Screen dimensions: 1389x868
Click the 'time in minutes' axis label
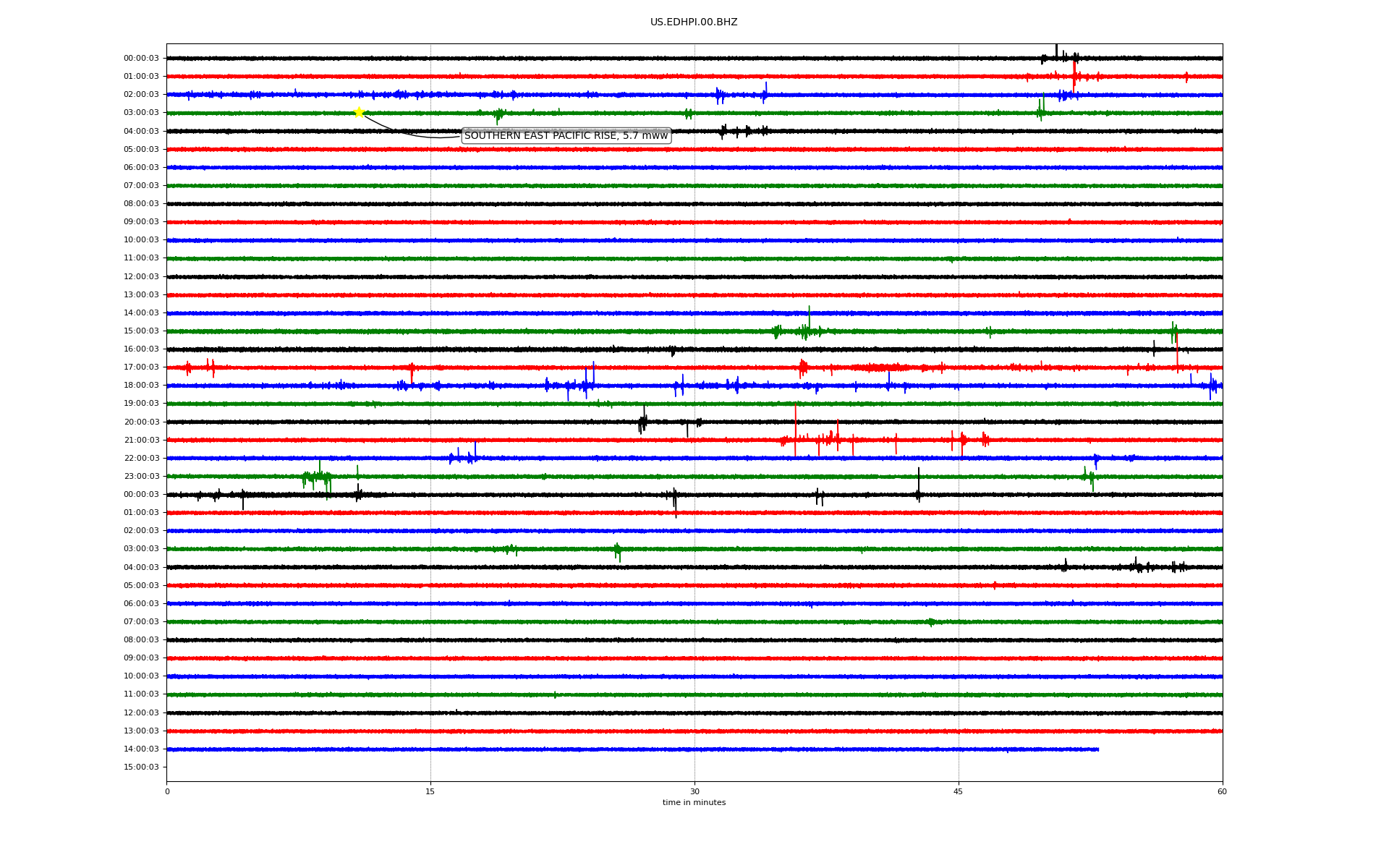coord(694,803)
